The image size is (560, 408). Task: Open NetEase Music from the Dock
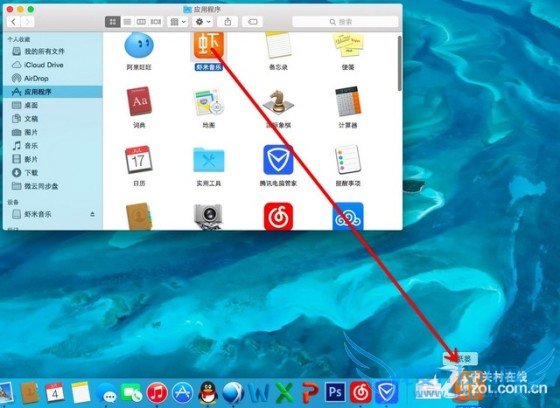(361, 392)
